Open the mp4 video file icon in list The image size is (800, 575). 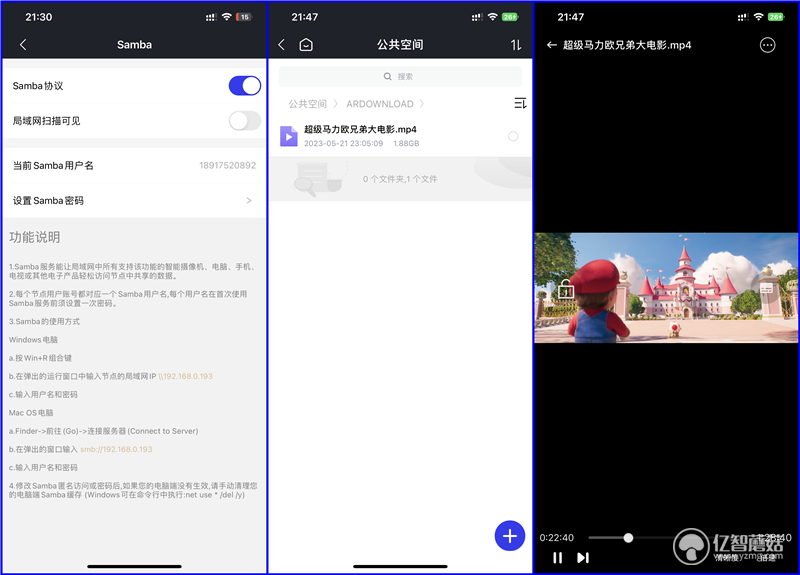[x=289, y=136]
